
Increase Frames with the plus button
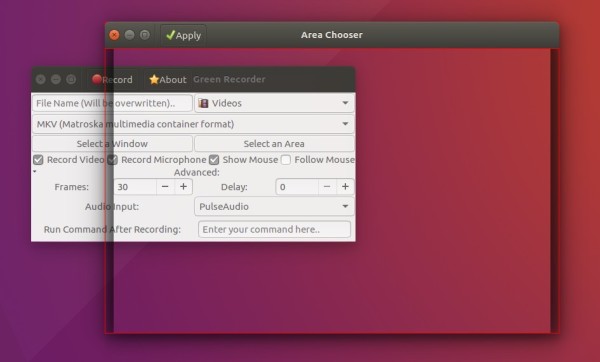coord(184,187)
